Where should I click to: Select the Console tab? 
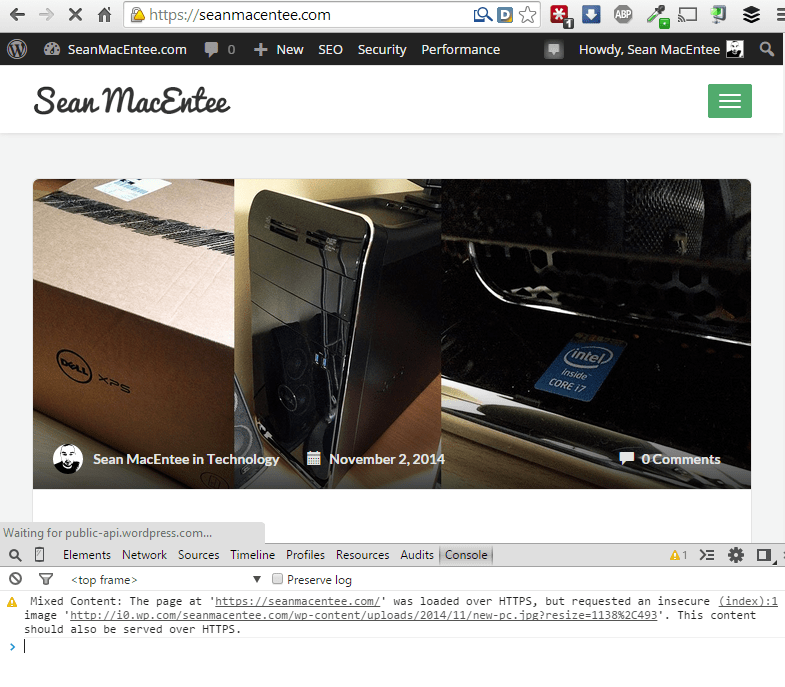point(466,555)
